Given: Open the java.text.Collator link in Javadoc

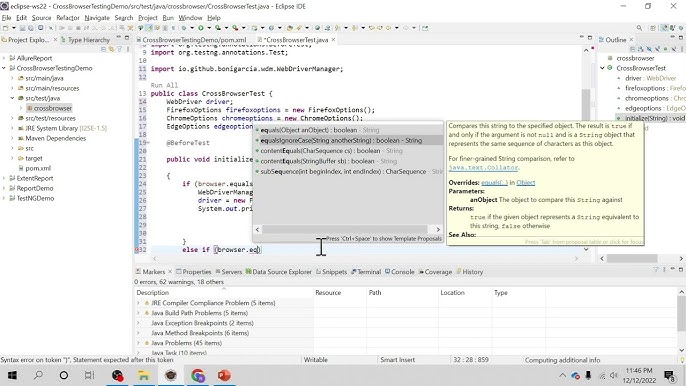Looking at the screenshot, I should tap(483, 168).
